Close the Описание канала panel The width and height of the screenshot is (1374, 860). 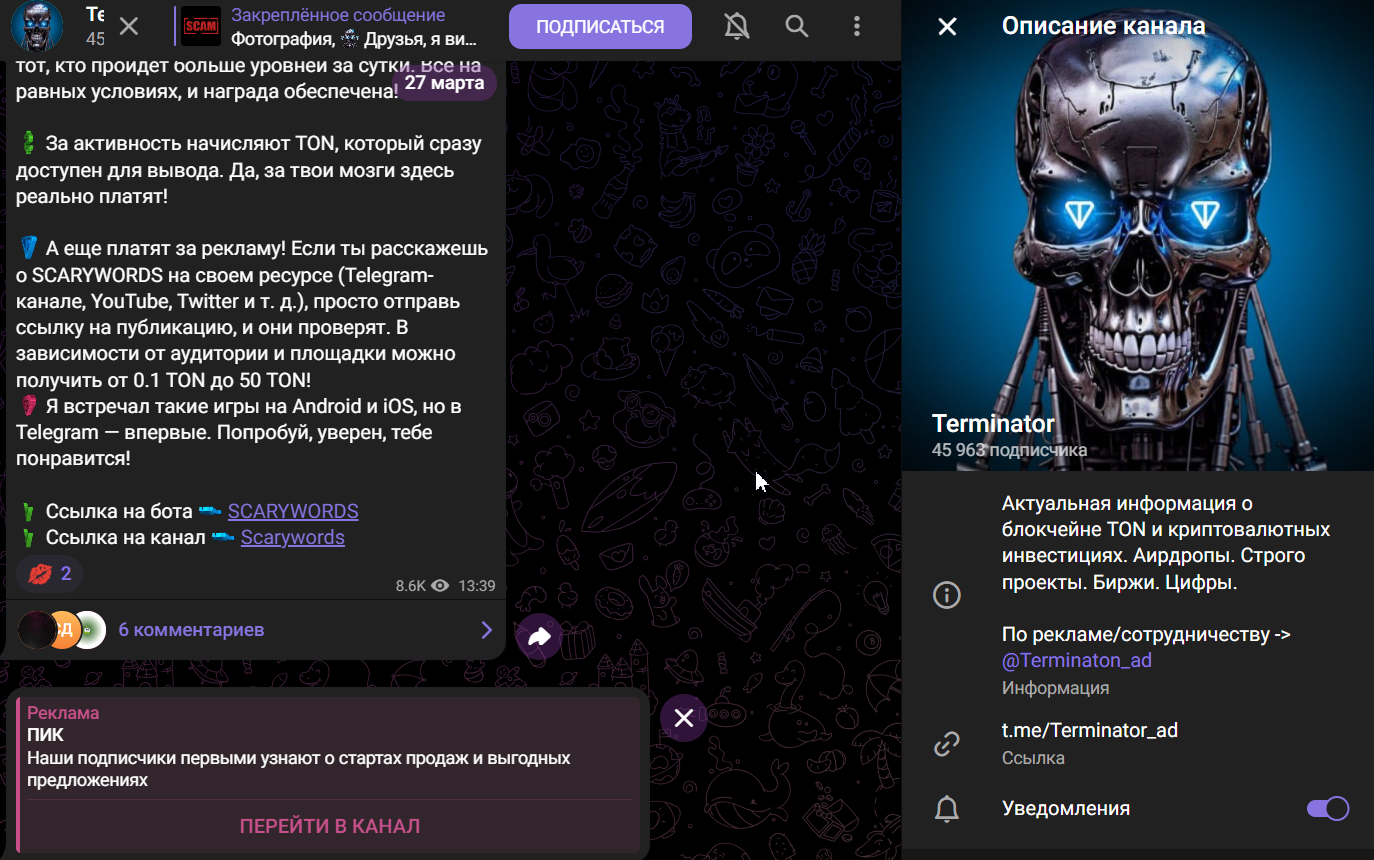pos(947,27)
